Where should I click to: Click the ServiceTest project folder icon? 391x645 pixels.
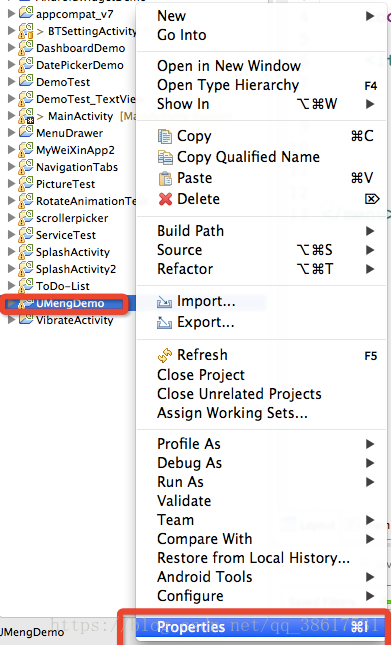(26, 235)
